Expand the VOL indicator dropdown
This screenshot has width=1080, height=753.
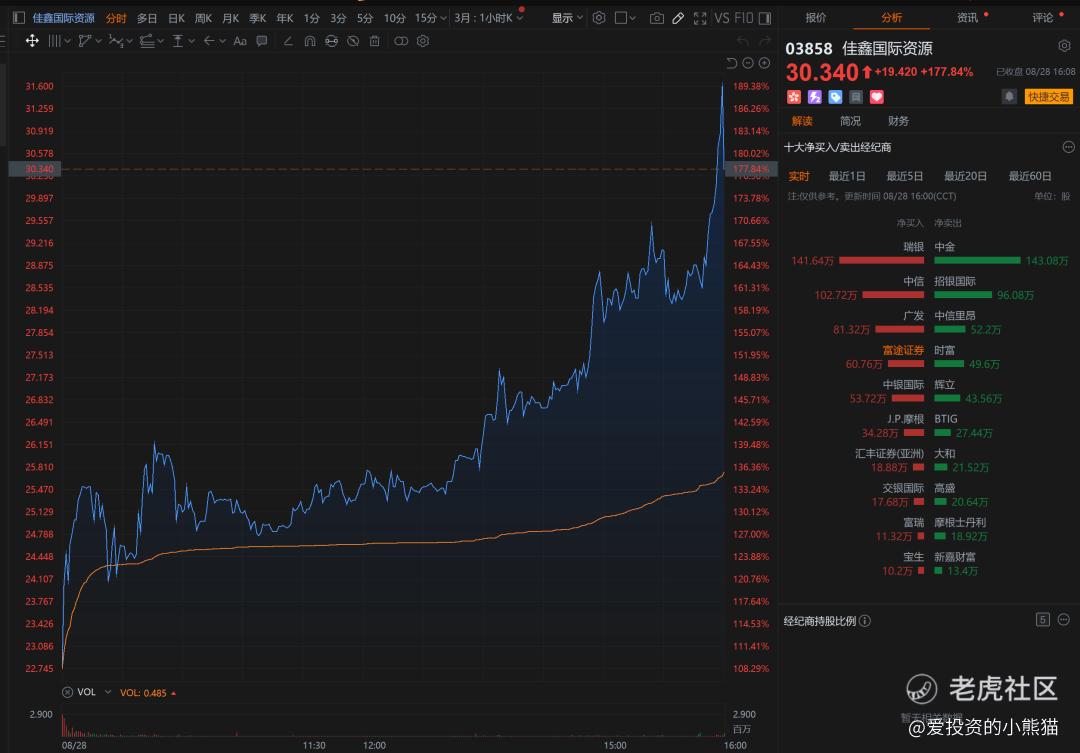click(108, 692)
